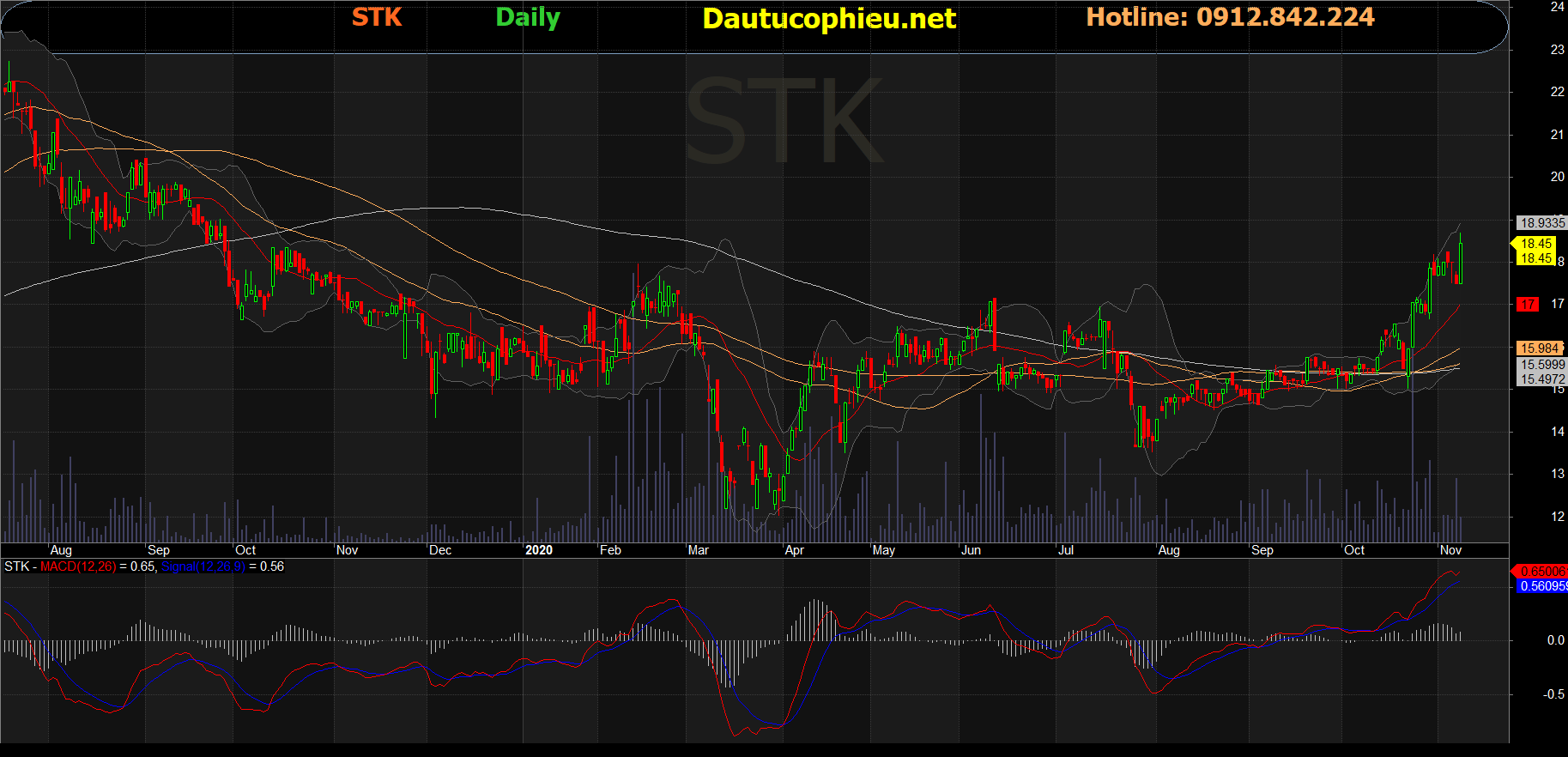
Task: Click the orange STK ticker label in header
Action: (x=377, y=17)
